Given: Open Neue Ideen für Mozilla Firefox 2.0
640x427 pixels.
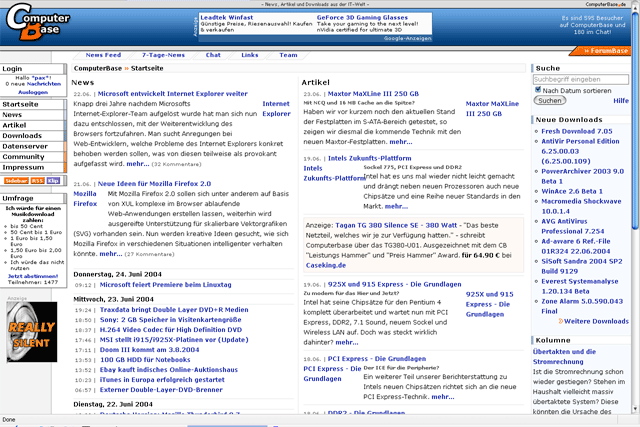Looking at the screenshot, I should (154, 184).
